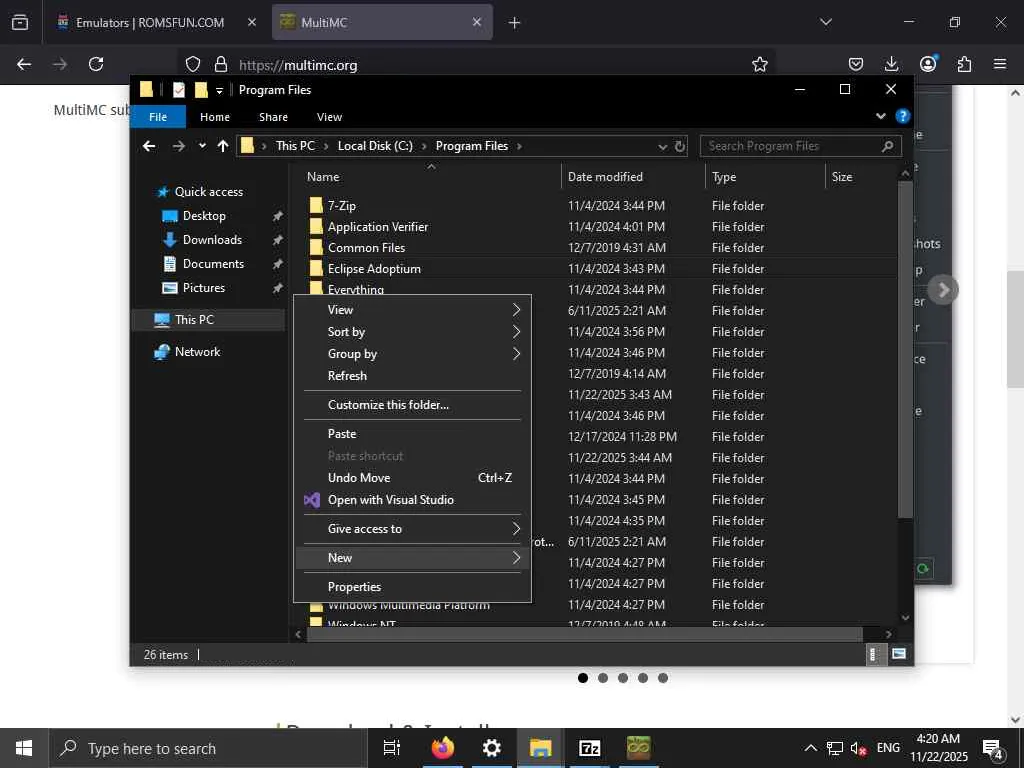The width and height of the screenshot is (1024, 768).
Task: Open the browser extensions icon
Action: [964, 64]
